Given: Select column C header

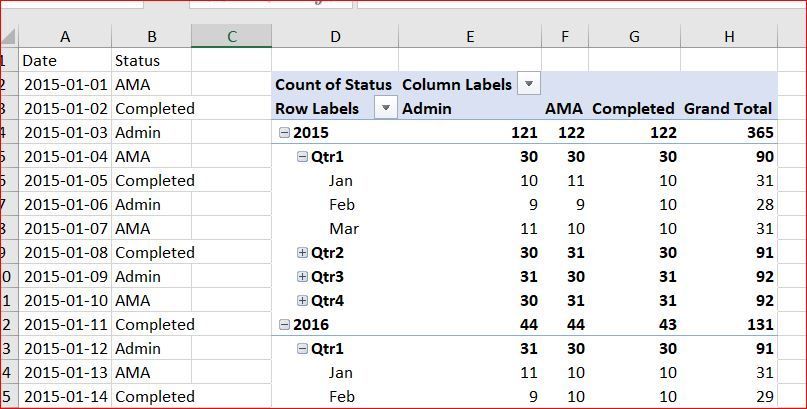Looking at the screenshot, I should click(231, 37).
